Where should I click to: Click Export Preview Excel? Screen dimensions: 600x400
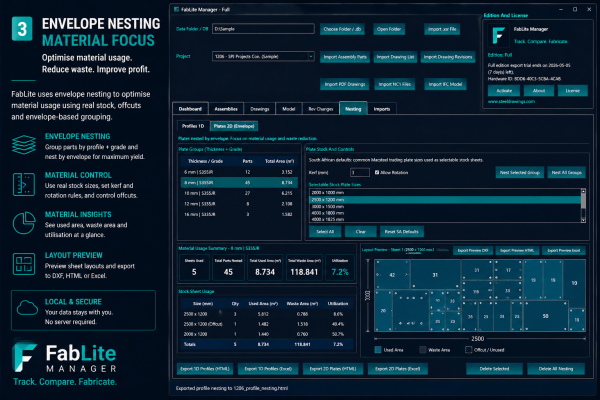(x=564, y=250)
